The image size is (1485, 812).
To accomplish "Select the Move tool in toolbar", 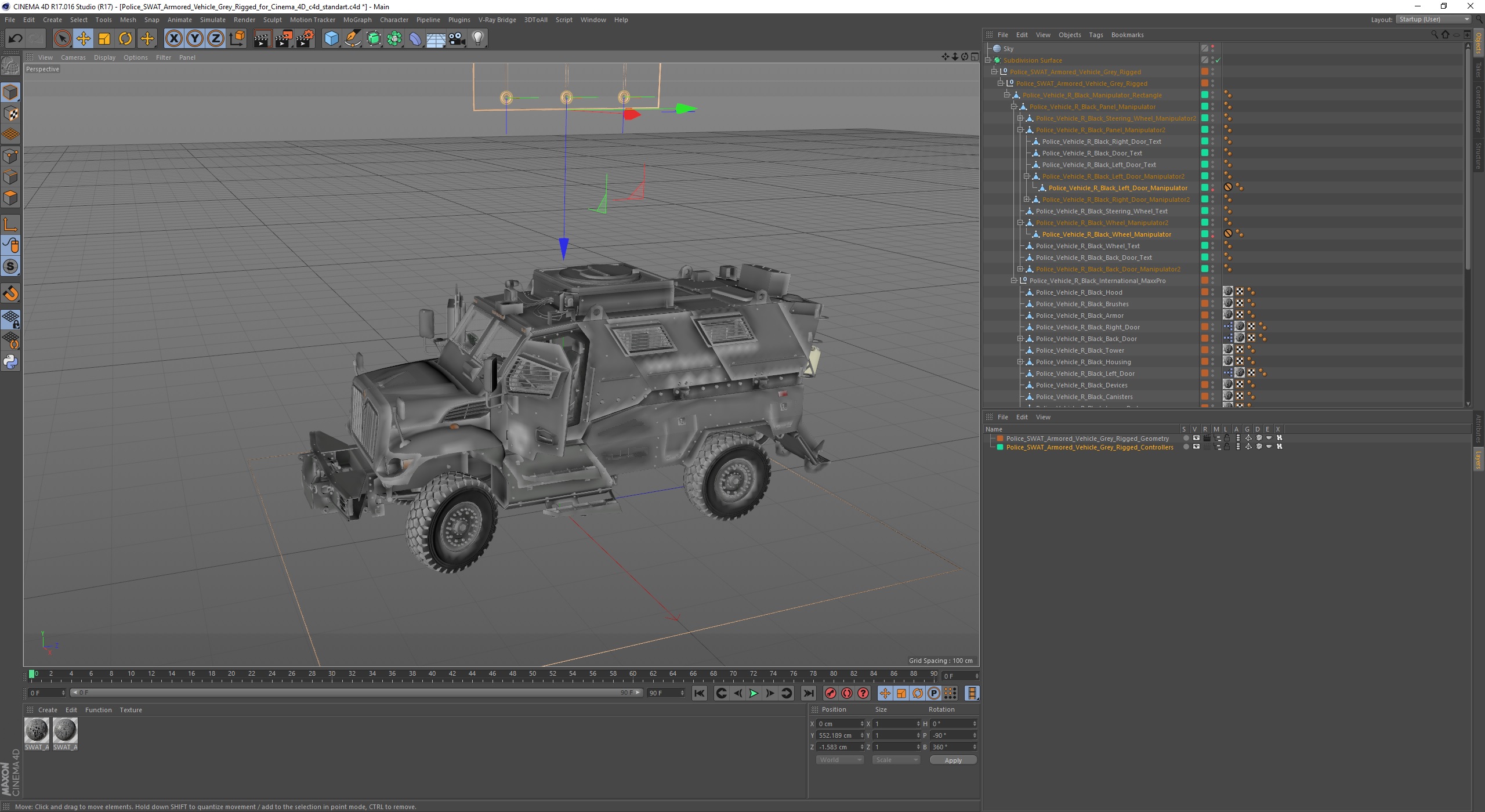I will pyautogui.click(x=83, y=39).
